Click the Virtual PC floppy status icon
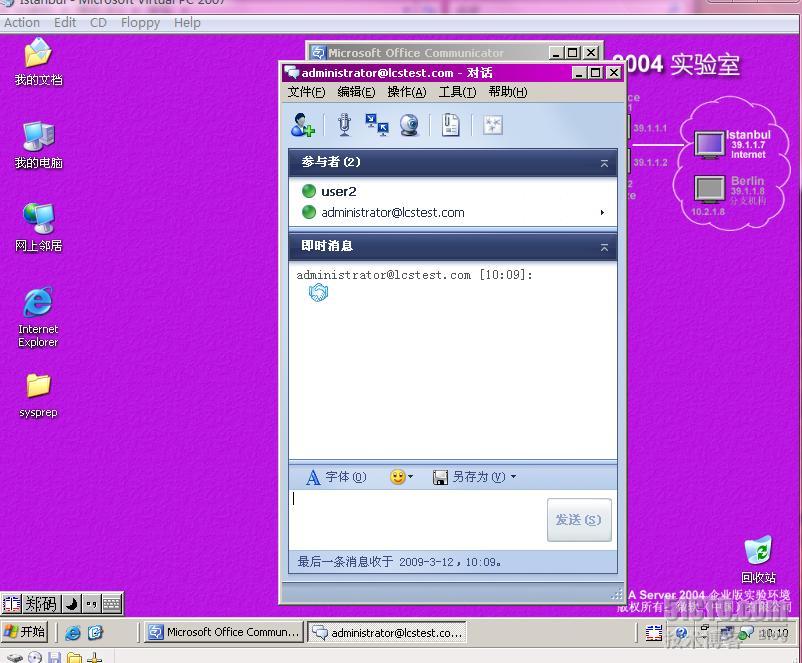Image resolution: width=802 pixels, height=663 pixels. 55,657
